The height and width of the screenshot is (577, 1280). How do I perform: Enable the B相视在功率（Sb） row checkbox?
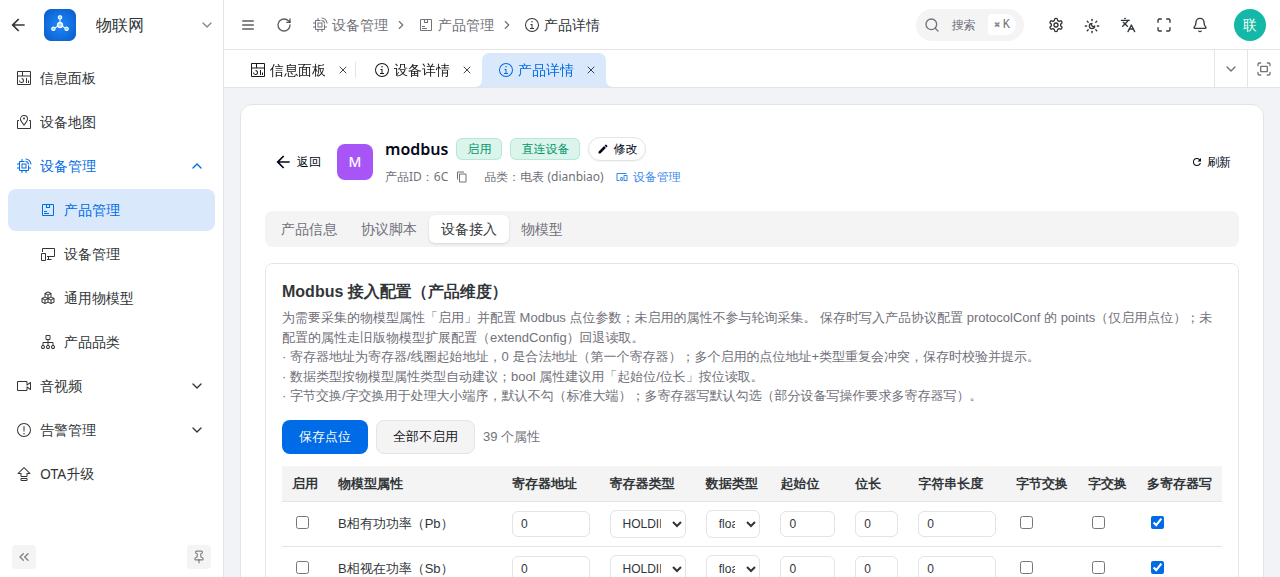(303, 567)
